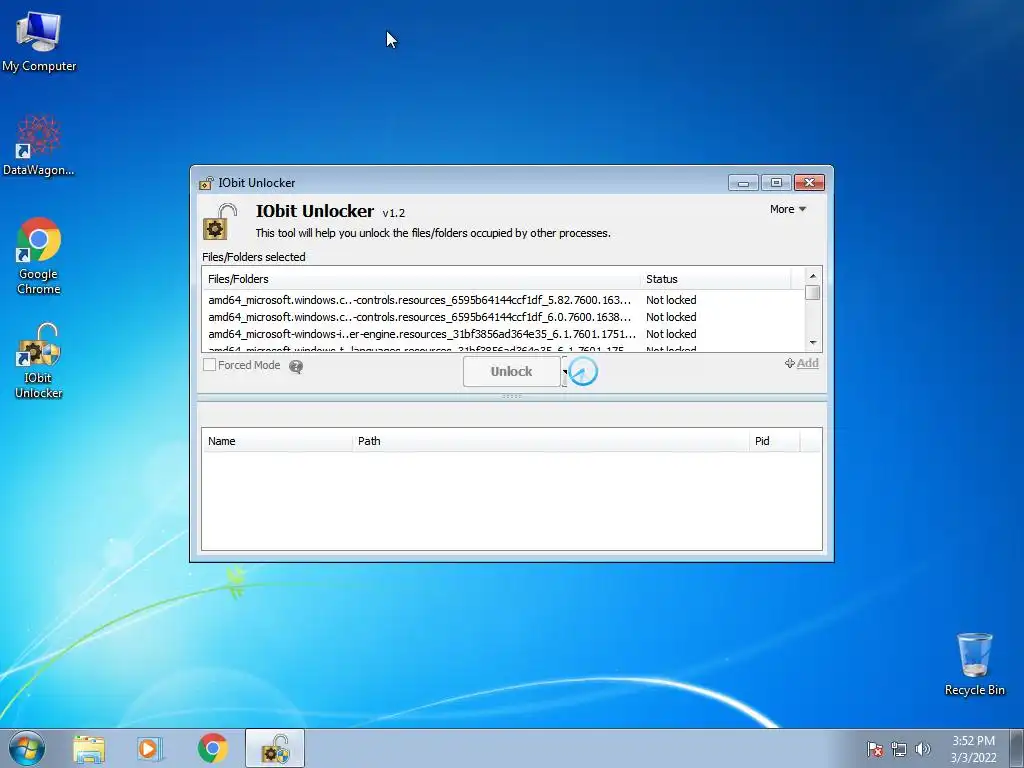Screen dimensions: 1024x768
Task: Close the IObit Unlocker window
Action: (809, 183)
